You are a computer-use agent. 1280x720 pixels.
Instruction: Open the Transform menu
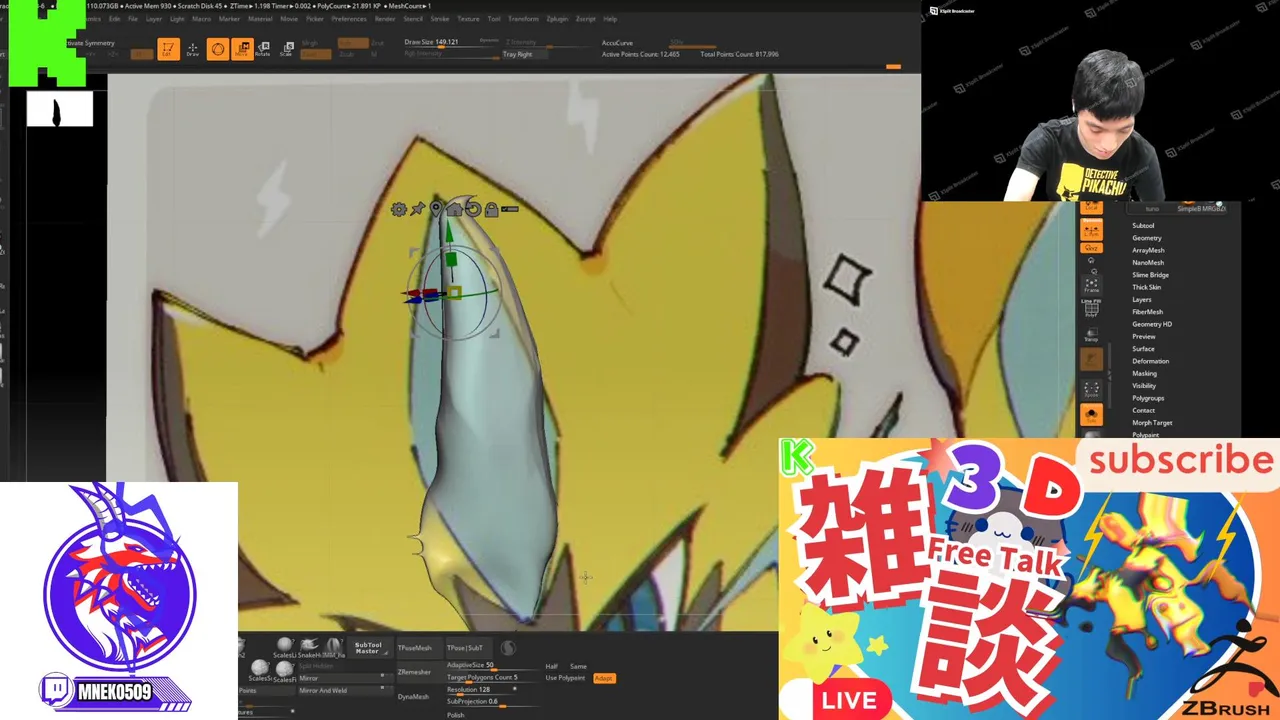(523, 19)
